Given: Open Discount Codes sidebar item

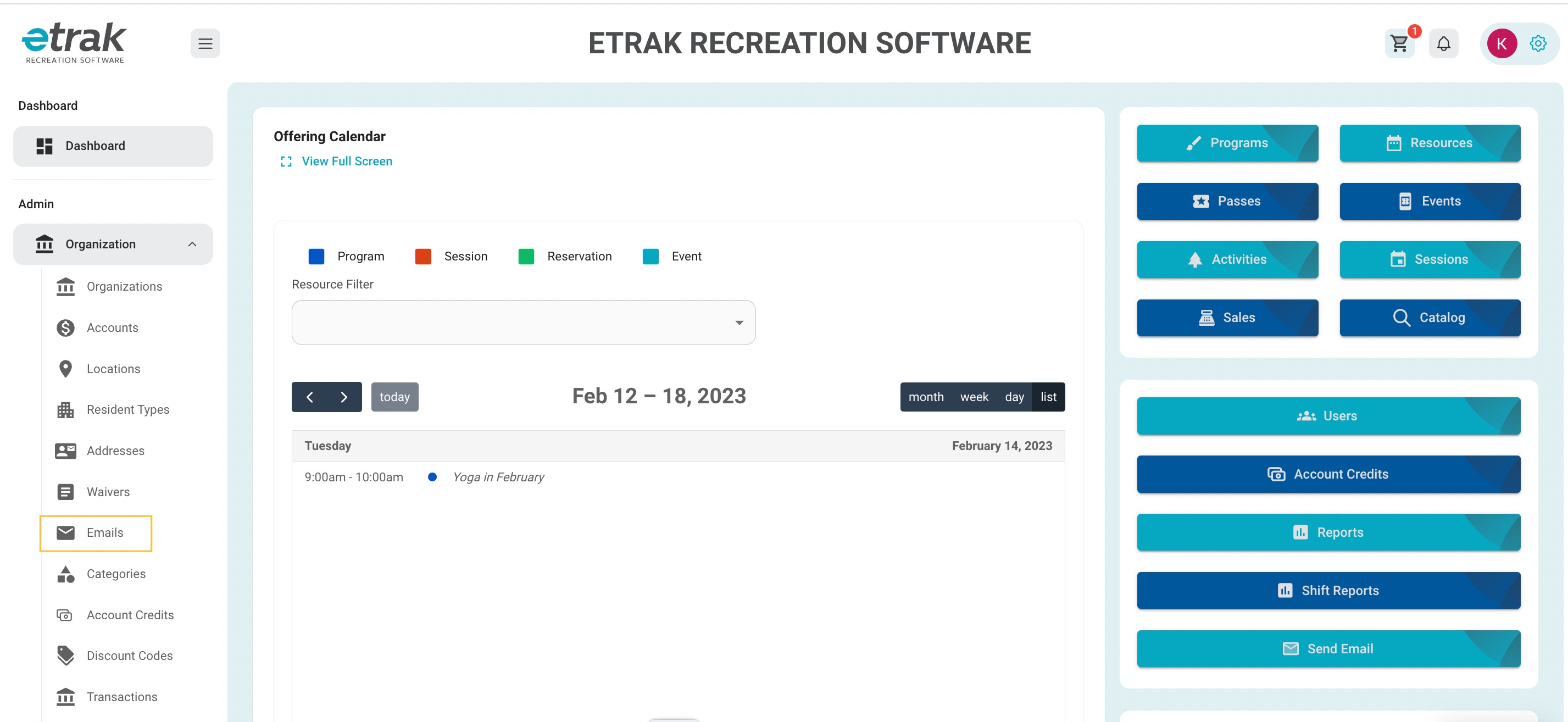Looking at the screenshot, I should click(130, 656).
